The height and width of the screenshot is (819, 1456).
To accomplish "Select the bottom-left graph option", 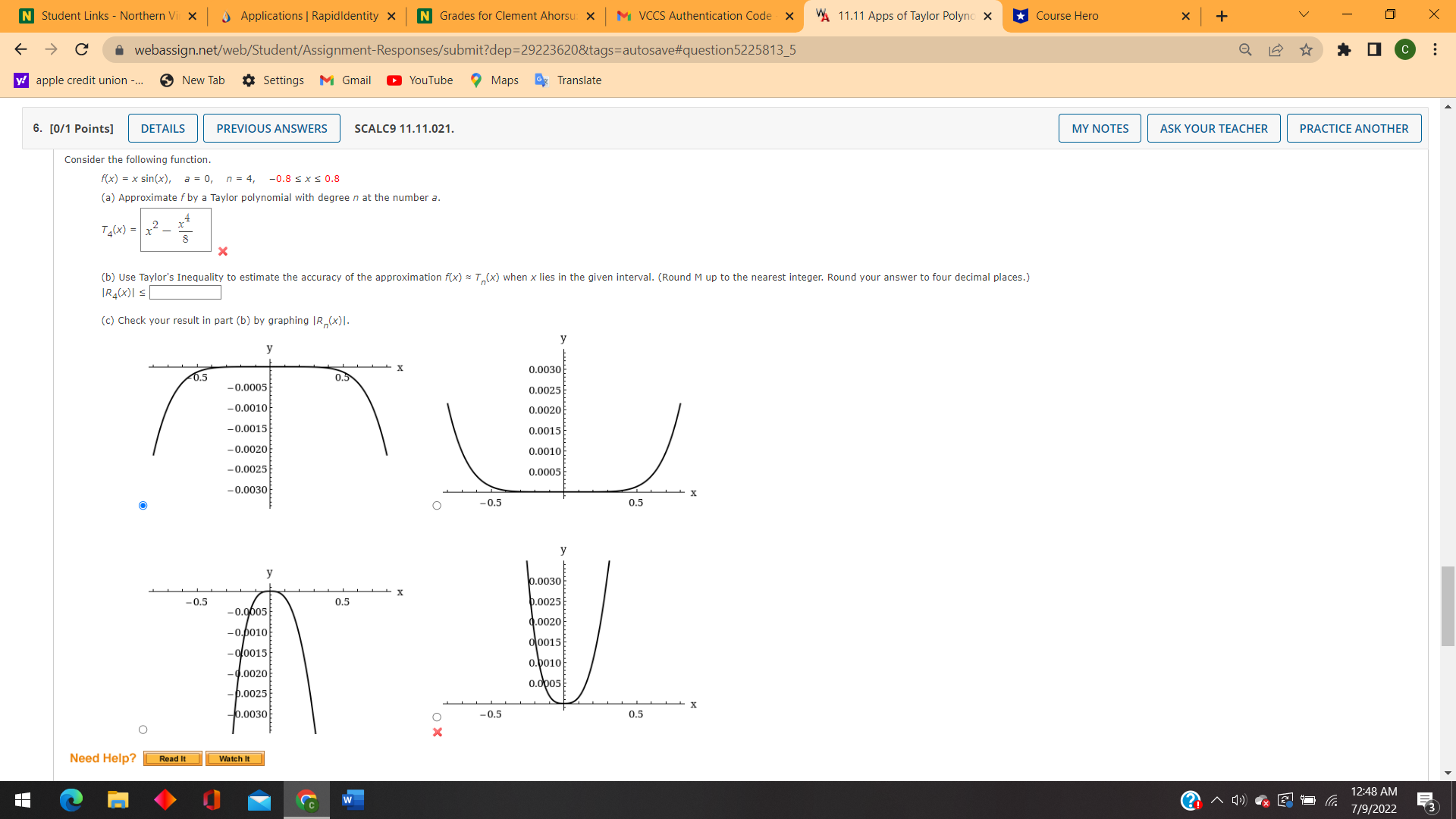I will 143,729.
